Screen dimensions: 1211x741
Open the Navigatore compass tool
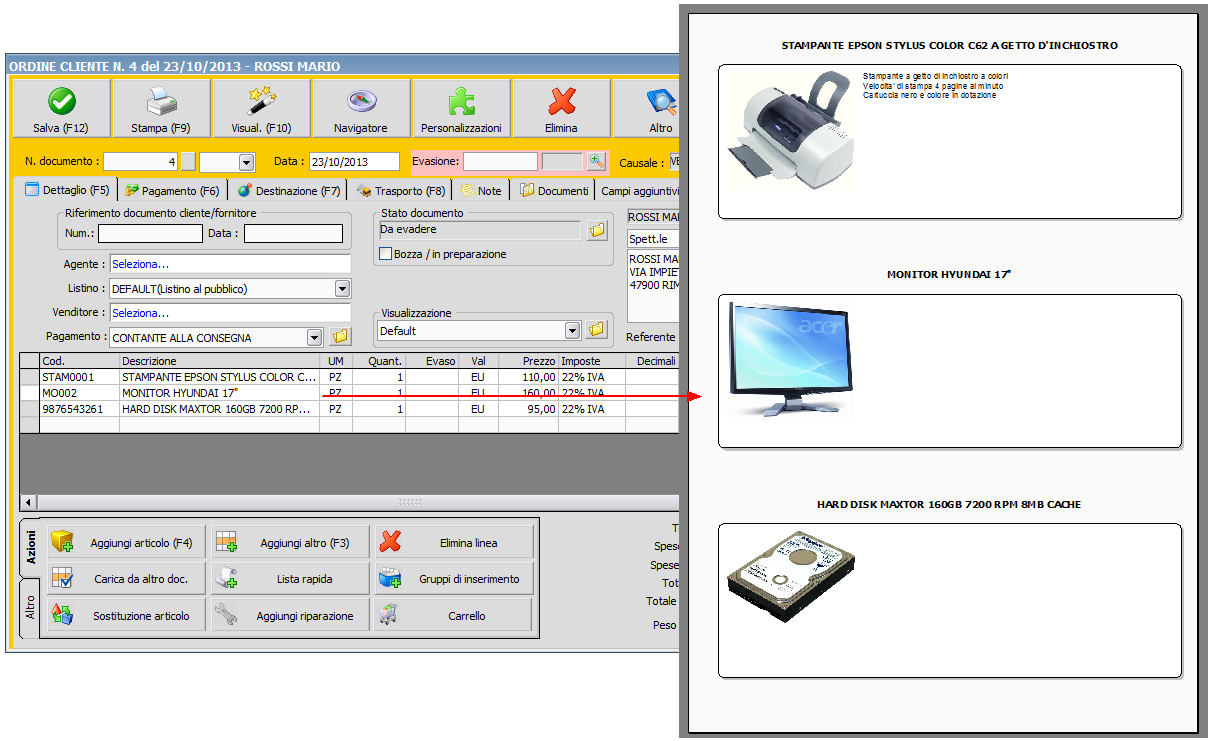coord(361,108)
